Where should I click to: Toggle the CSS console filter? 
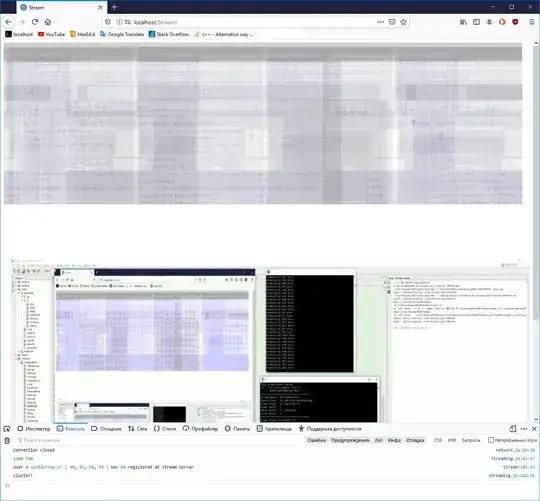point(438,440)
